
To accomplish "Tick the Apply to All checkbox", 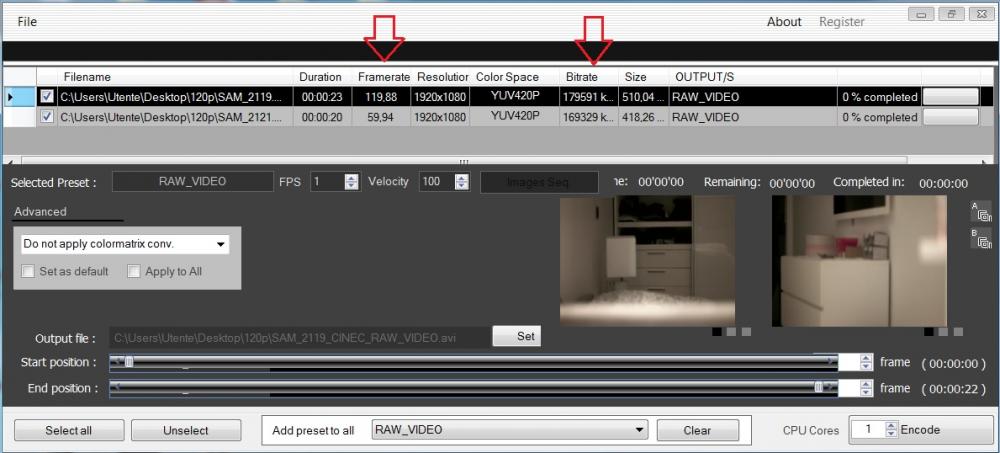I will tap(135, 271).
